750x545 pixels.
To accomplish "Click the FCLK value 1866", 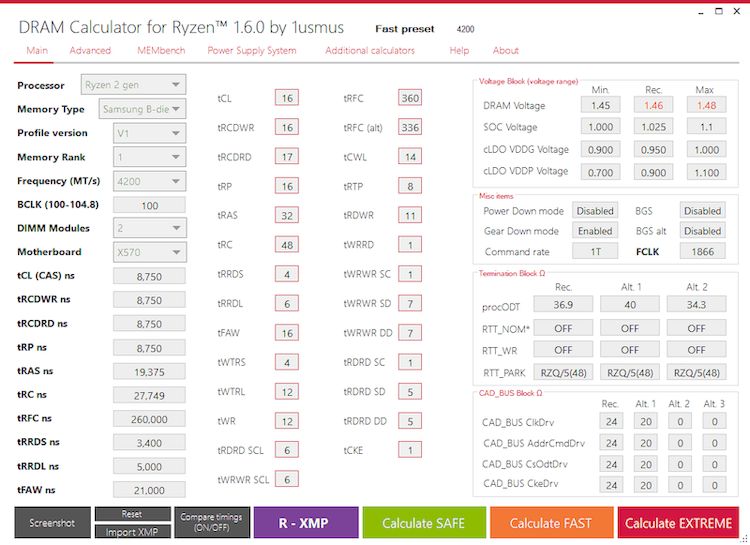I will (703, 251).
